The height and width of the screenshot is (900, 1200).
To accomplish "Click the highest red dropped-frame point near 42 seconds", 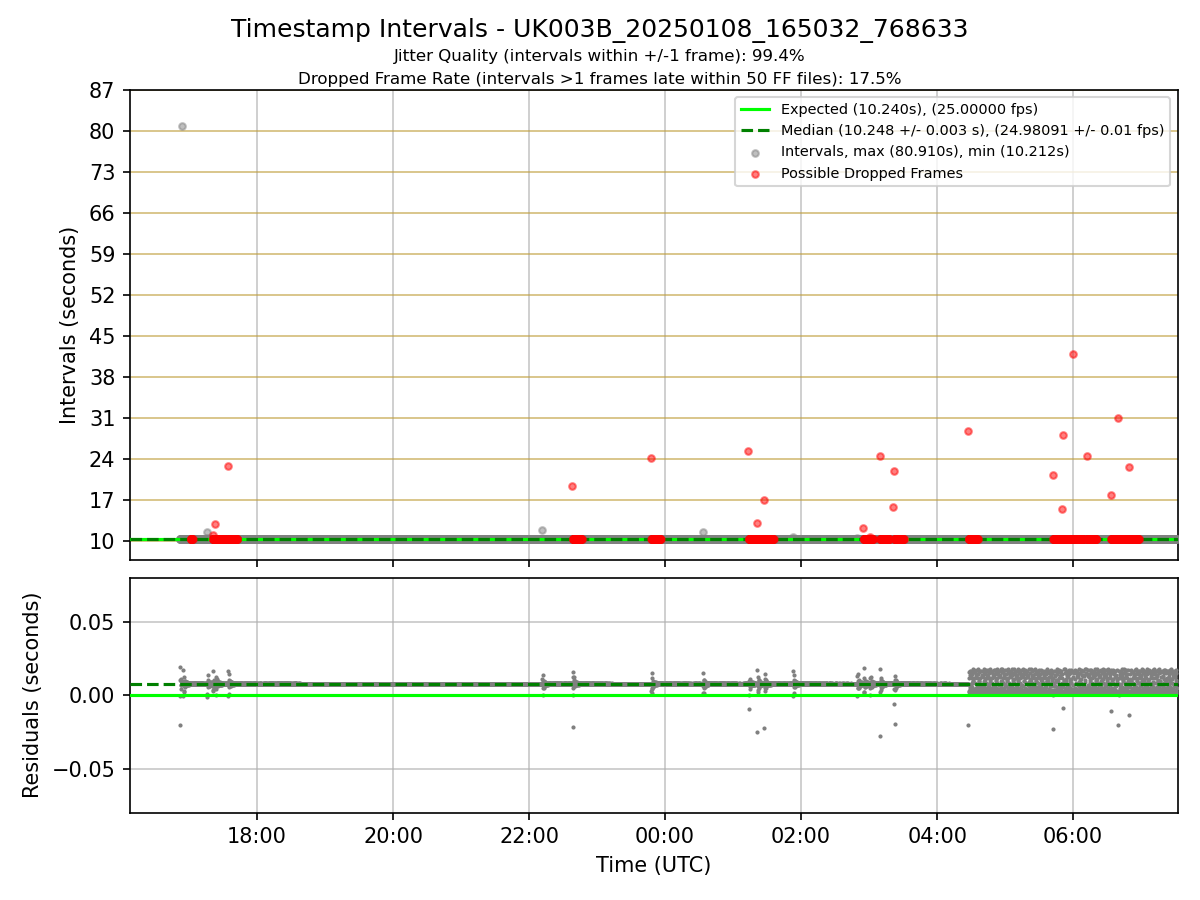I will coord(1073,354).
